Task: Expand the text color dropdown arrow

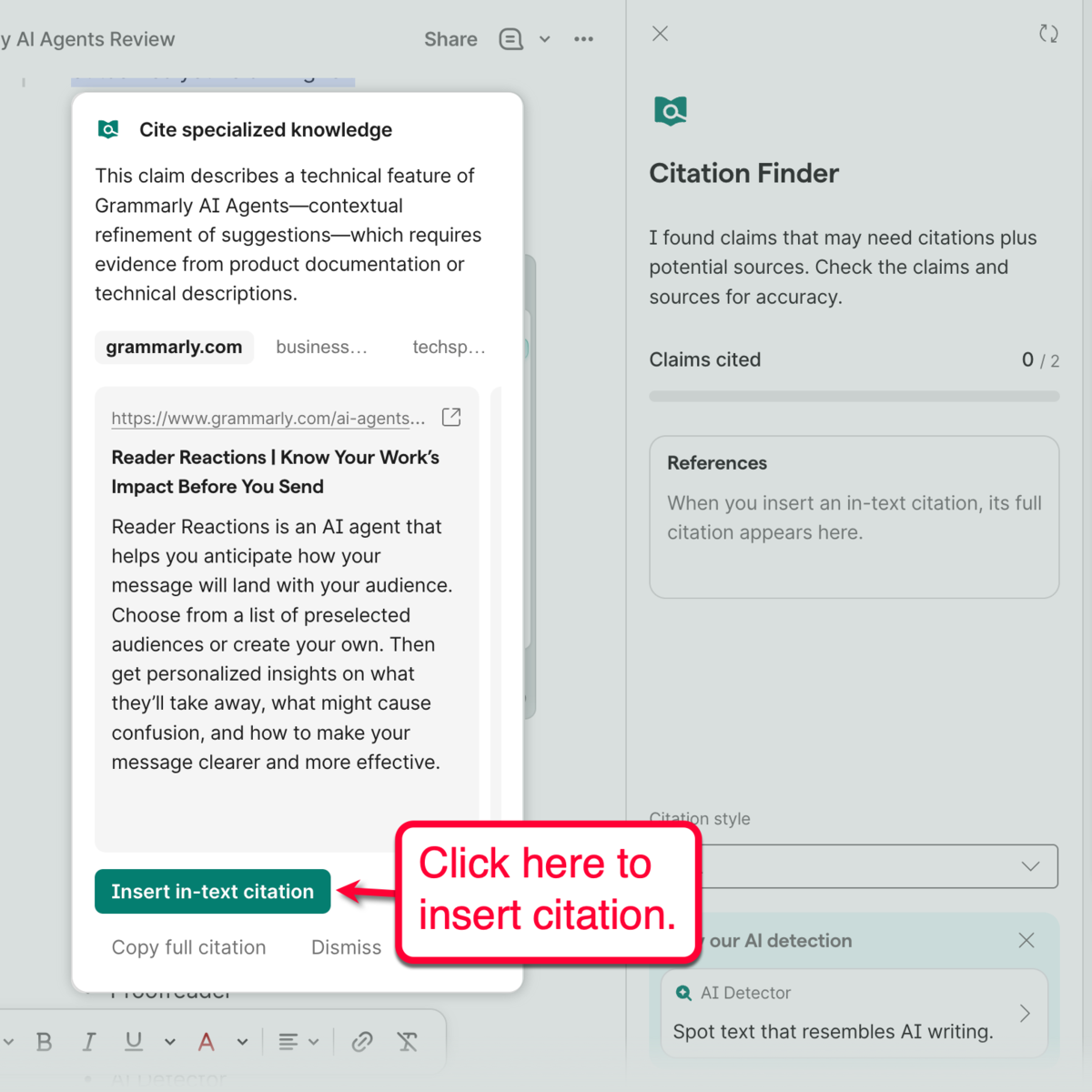Action: point(242,1042)
